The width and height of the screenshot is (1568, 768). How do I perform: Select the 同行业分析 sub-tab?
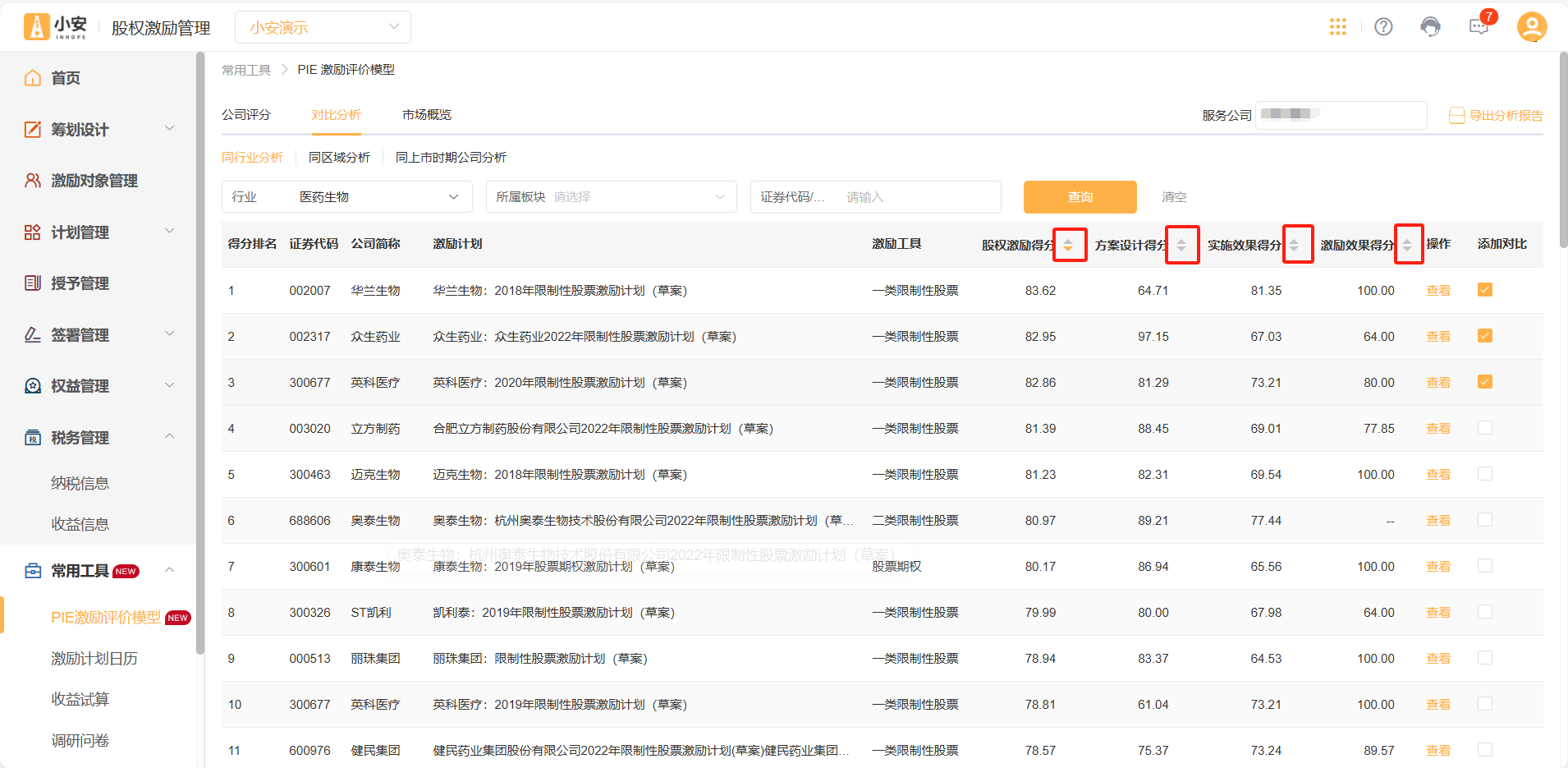tap(252, 158)
